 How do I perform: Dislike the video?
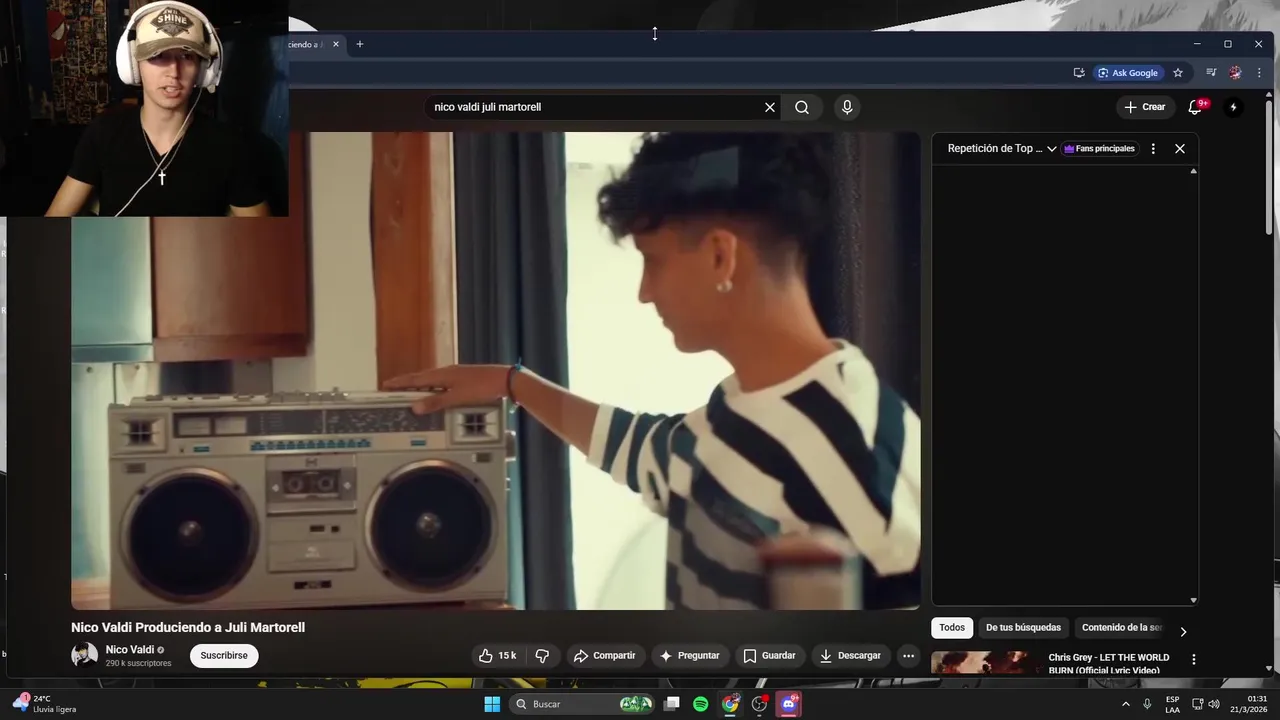tap(542, 656)
